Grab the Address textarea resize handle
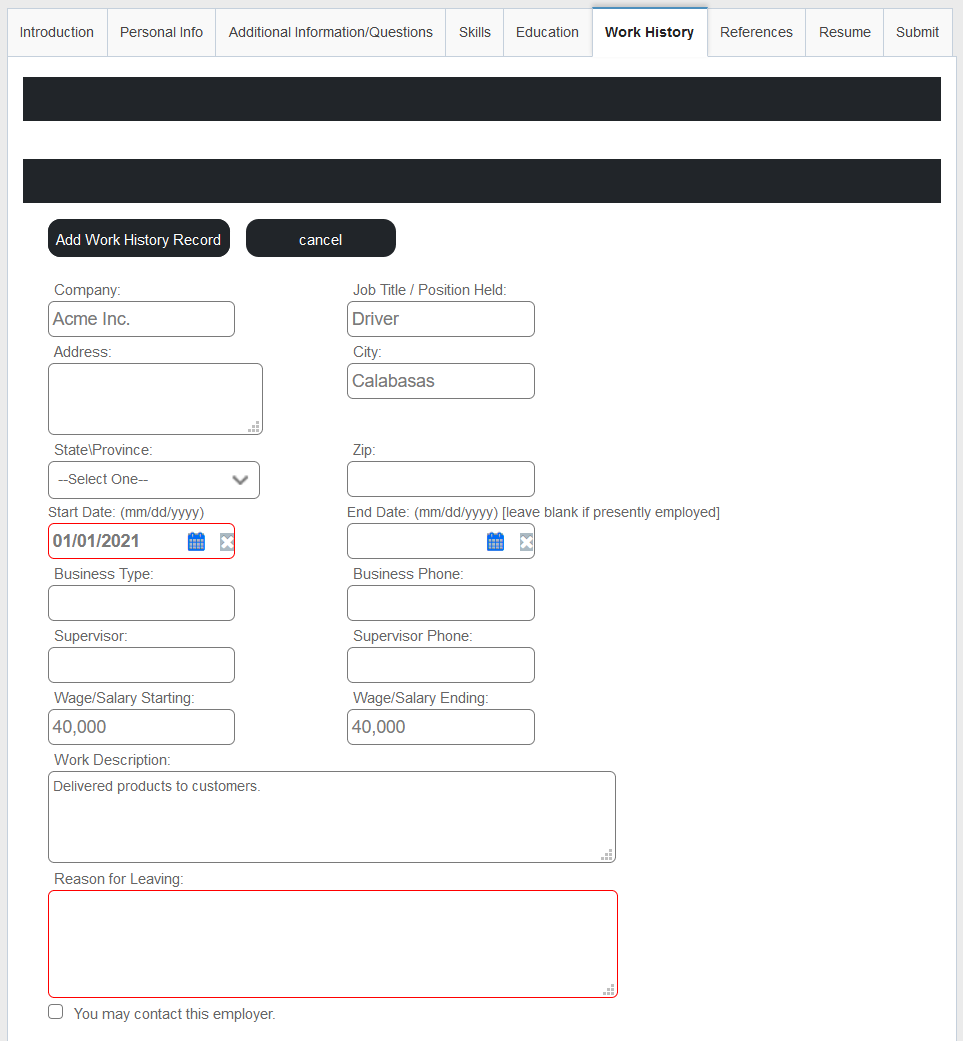This screenshot has height=1041, width=963. (254, 427)
